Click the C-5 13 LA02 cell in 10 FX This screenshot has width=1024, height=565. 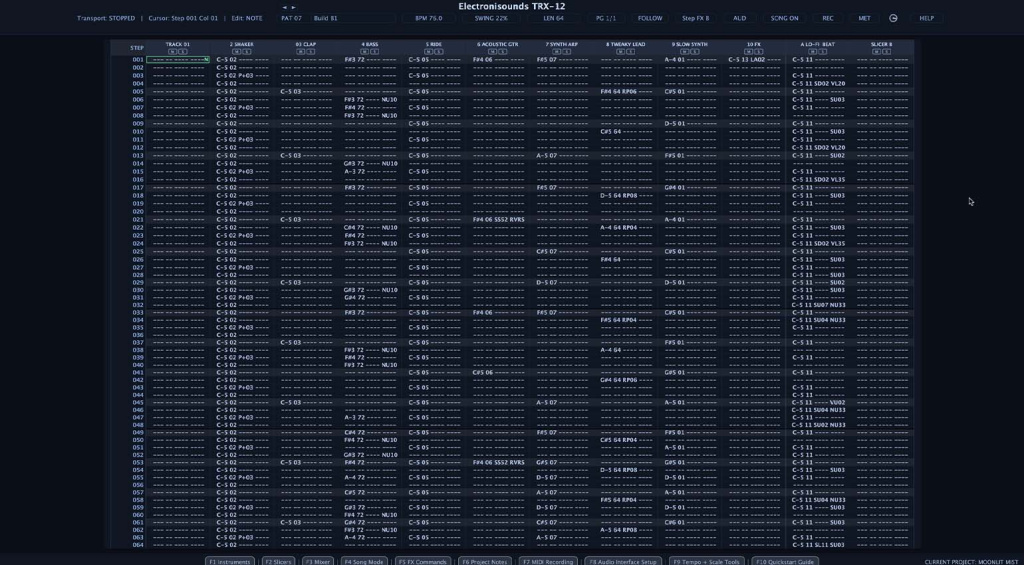(754, 59)
